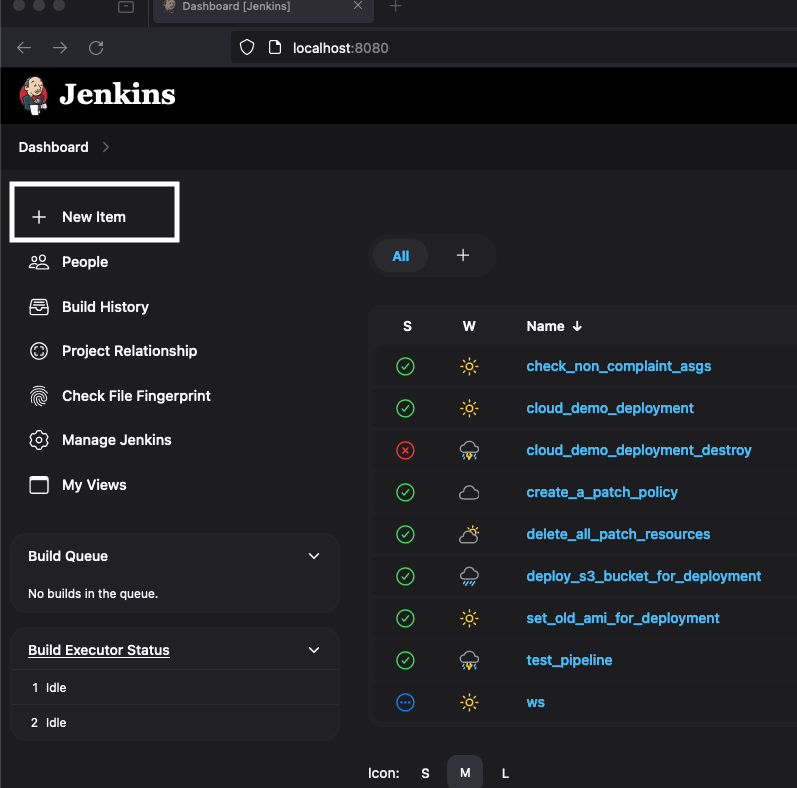Click the Build History inbox icon
This screenshot has width=797, height=788.
click(x=39, y=307)
